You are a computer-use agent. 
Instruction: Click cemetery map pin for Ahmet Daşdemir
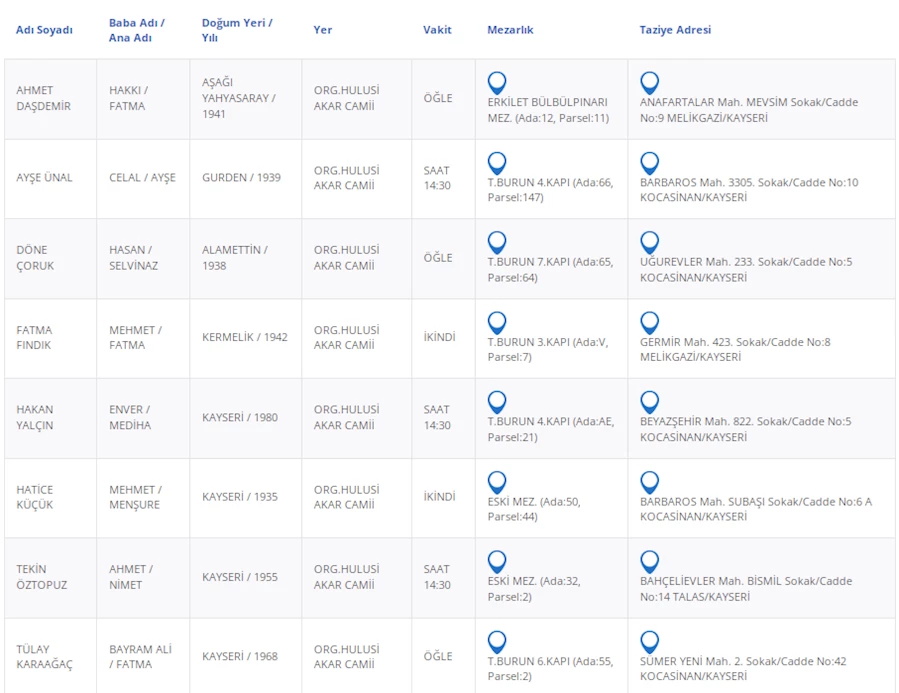pos(497,83)
